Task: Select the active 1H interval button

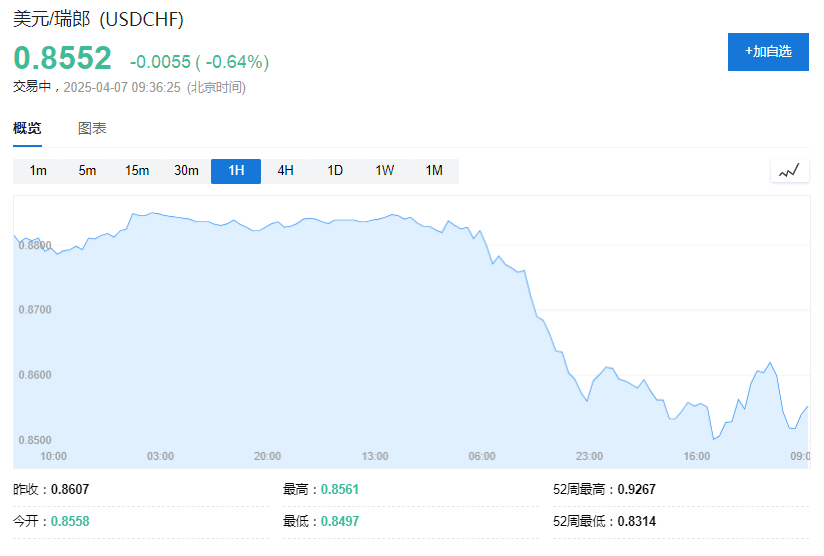Action: coord(236,171)
